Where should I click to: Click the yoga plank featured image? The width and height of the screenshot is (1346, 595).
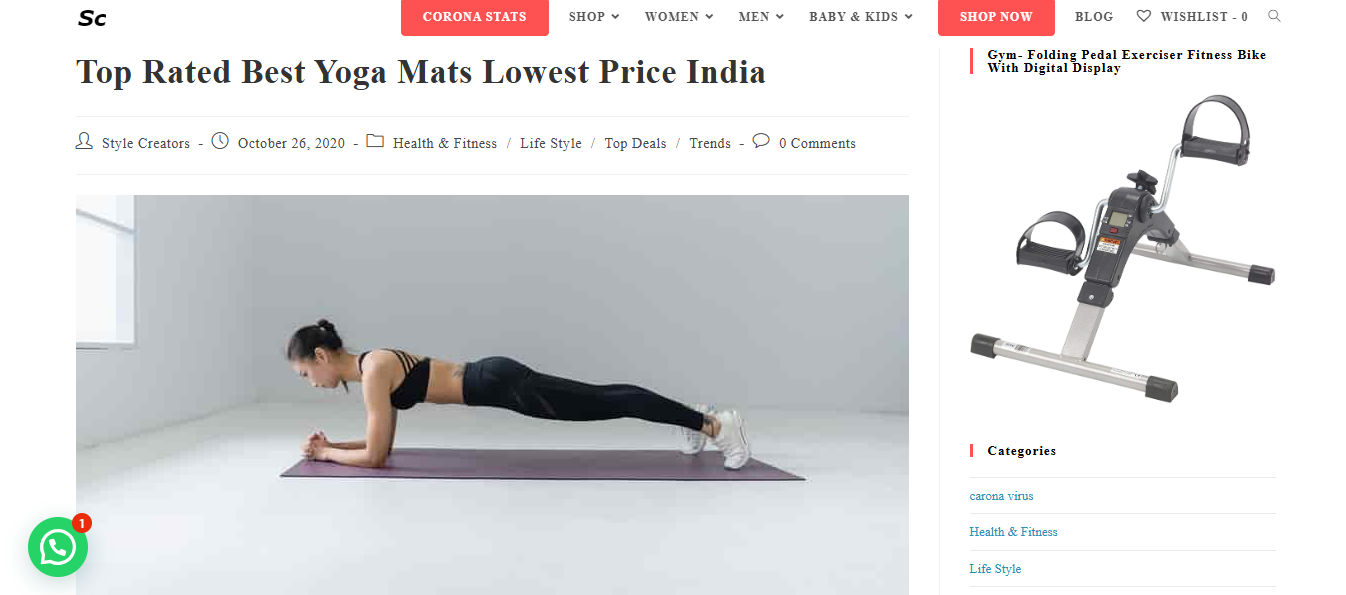coord(492,395)
